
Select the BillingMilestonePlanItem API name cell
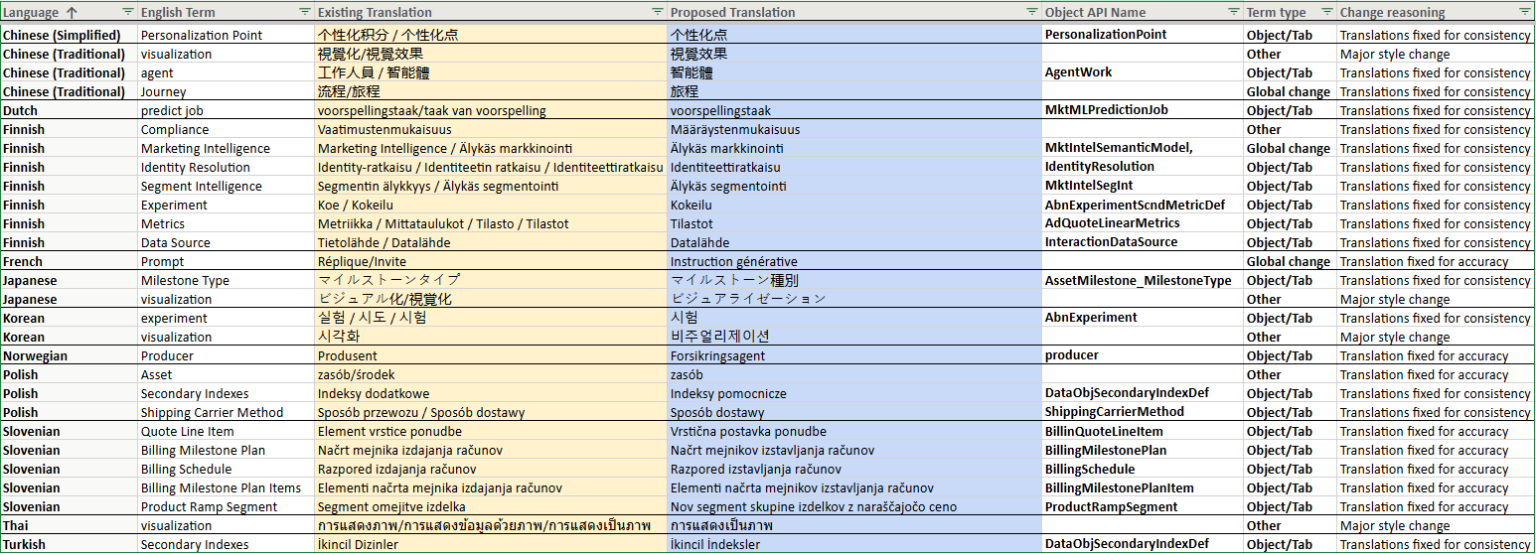pos(1142,488)
